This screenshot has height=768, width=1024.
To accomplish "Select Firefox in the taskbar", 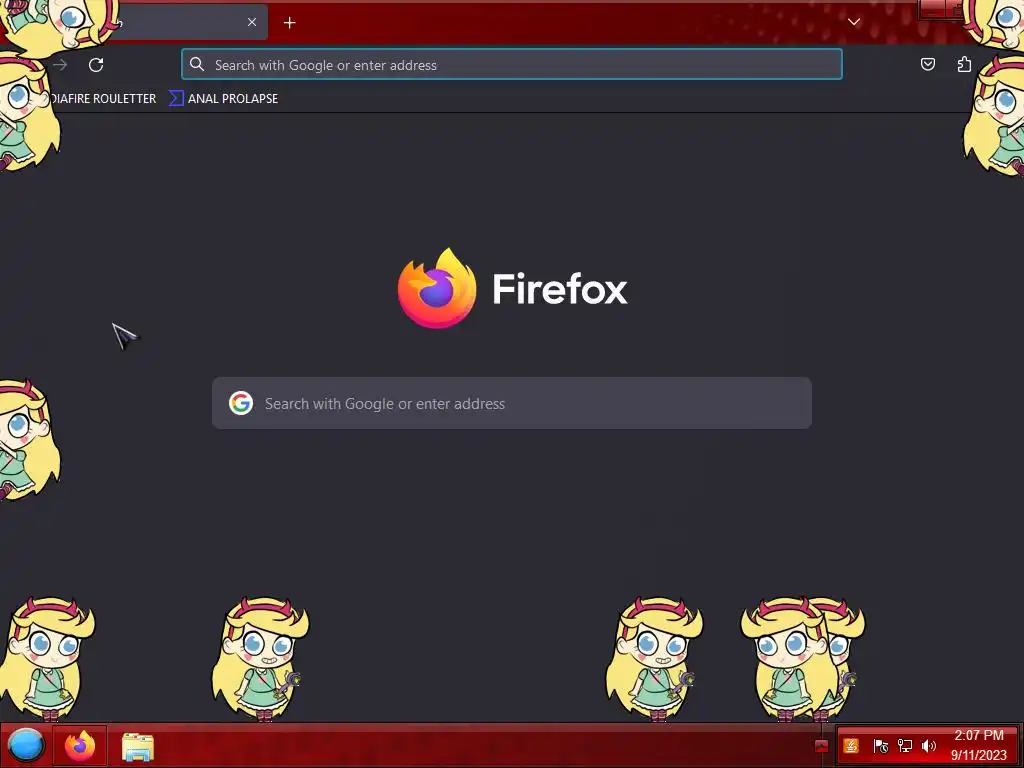I will click(x=80, y=745).
